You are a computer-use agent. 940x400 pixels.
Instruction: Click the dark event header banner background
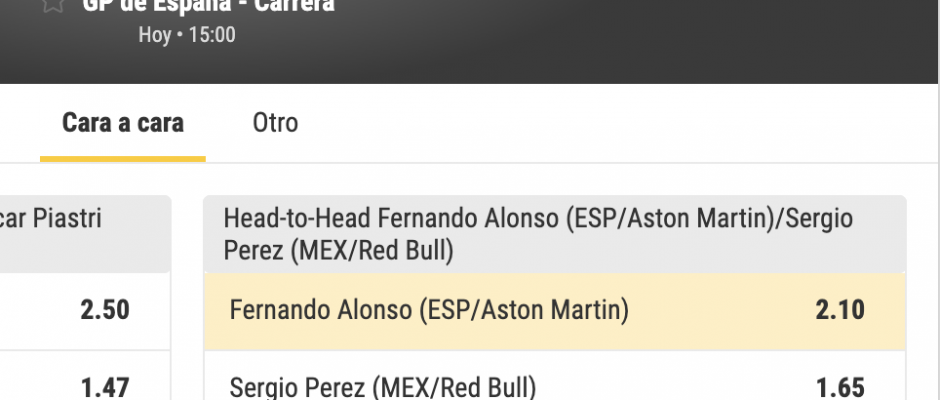(x=600, y=40)
